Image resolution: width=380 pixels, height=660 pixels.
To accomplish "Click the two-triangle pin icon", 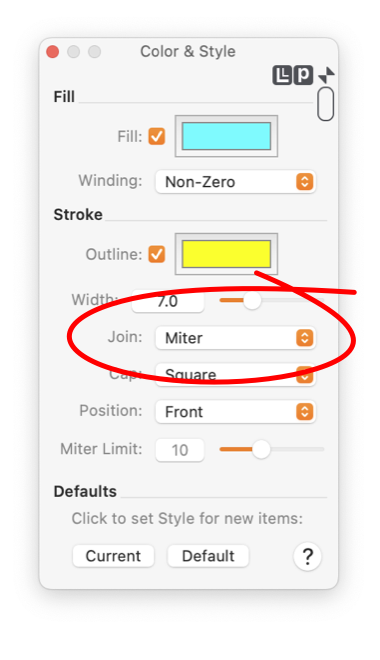I will tap(326, 75).
